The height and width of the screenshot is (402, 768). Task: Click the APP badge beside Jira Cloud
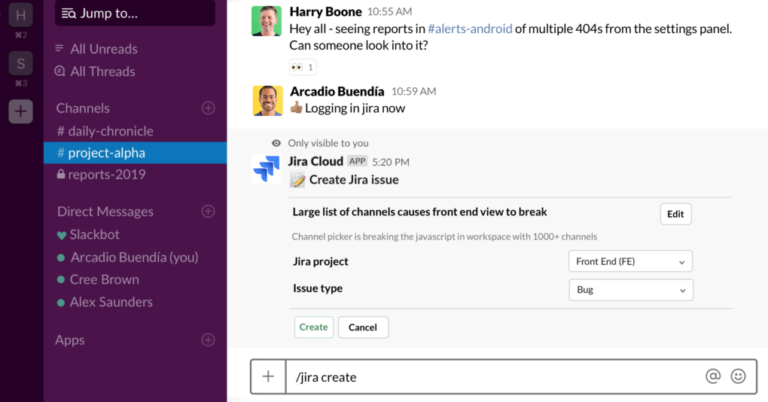(x=357, y=161)
